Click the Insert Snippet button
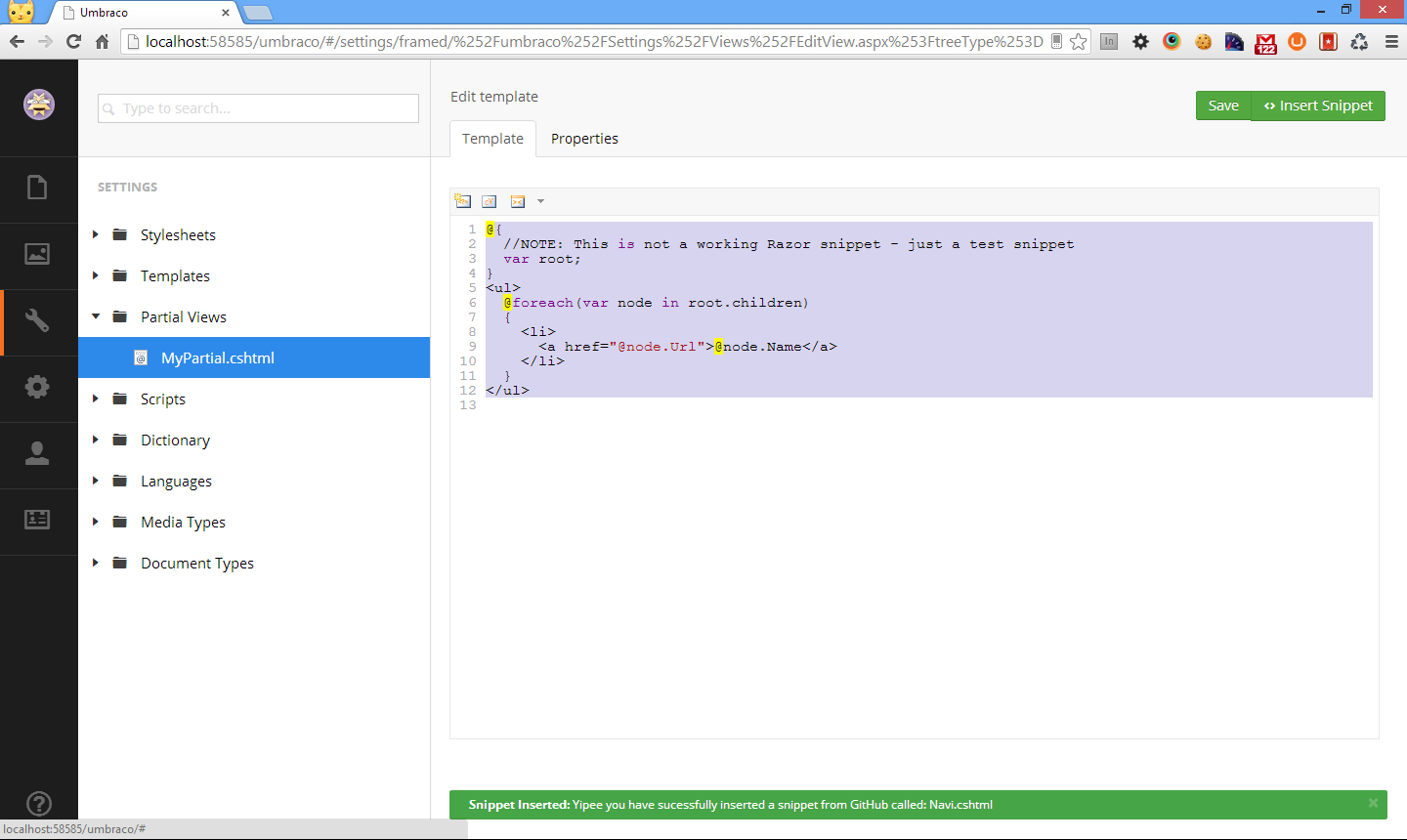The width and height of the screenshot is (1407, 840). click(1318, 105)
